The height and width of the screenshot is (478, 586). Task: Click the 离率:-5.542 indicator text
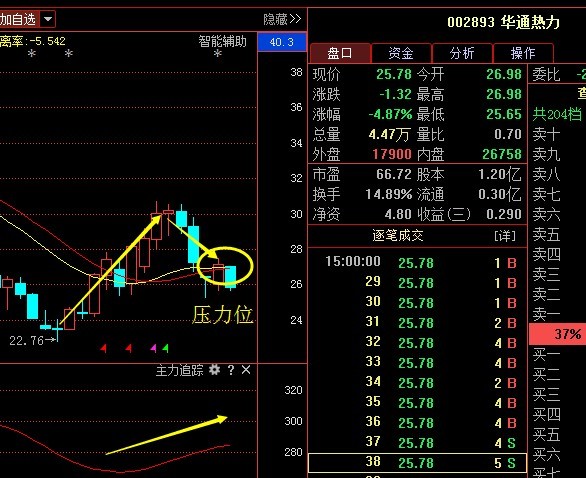[33, 41]
